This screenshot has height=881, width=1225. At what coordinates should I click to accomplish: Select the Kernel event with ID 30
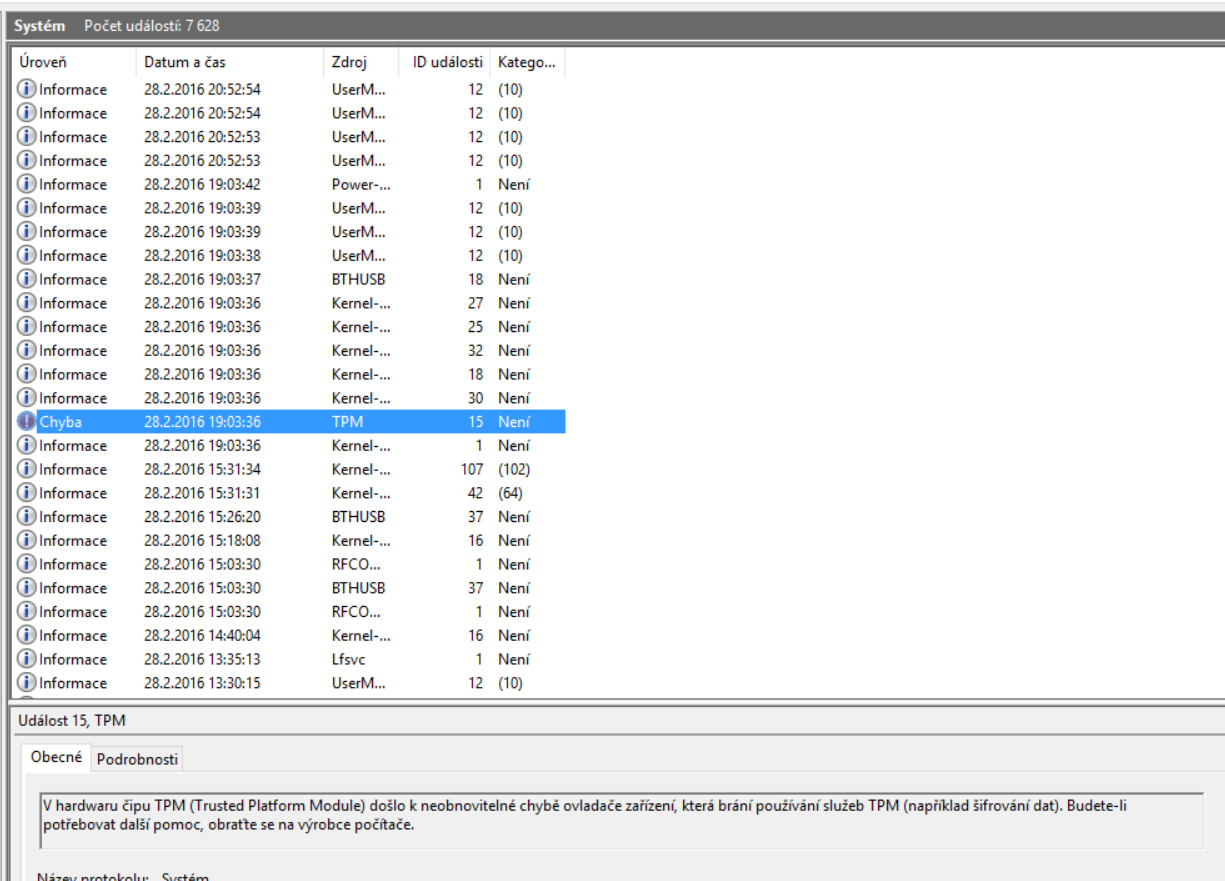pos(289,398)
